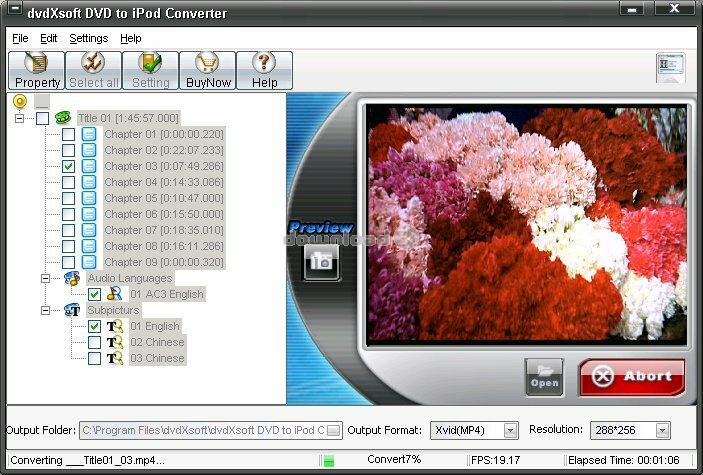Check the 02 Chinese subtitle checkbox

tap(95, 342)
